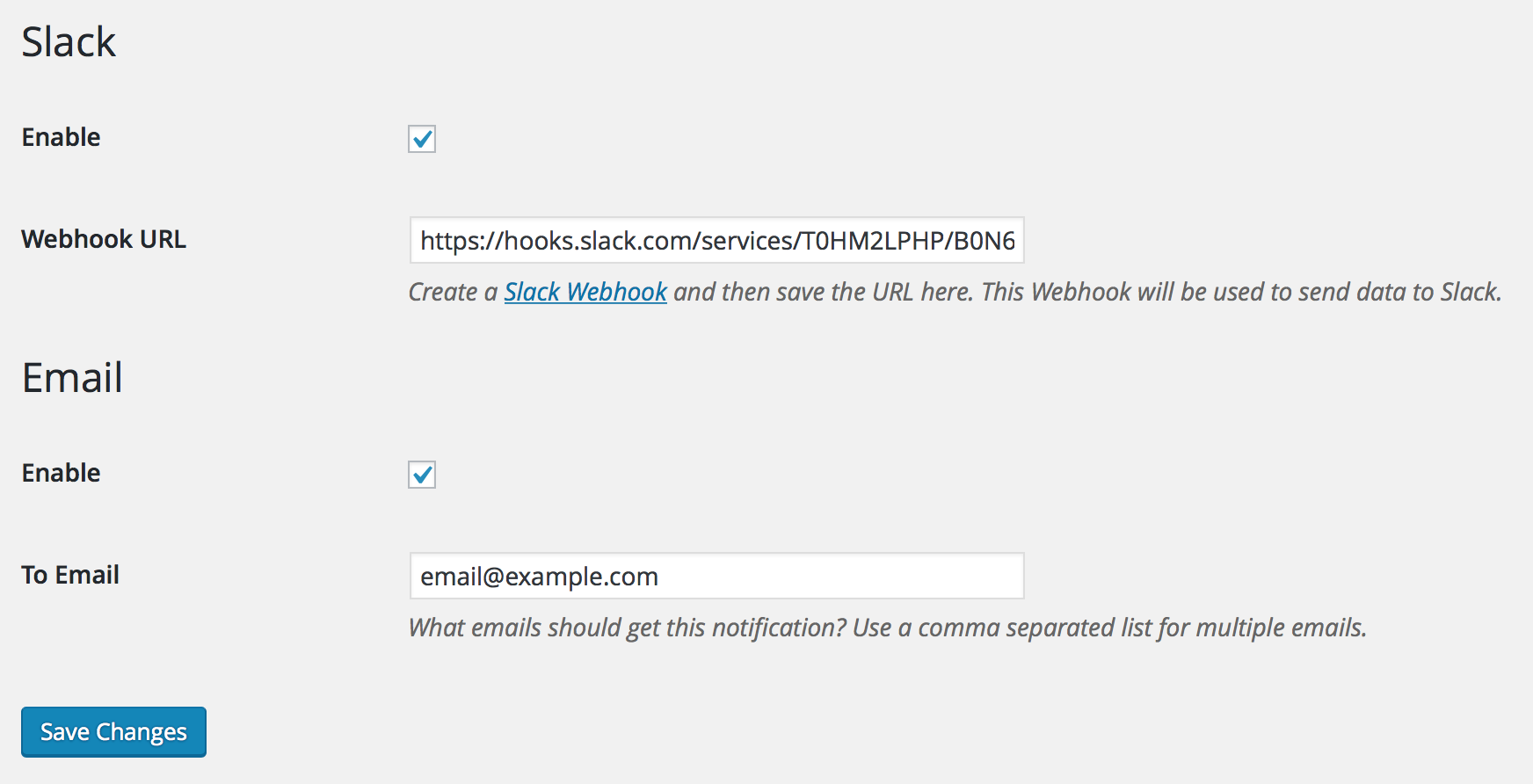Click the word Webhook in the blue link
The width and height of the screenshot is (1533, 784).
pos(617,292)
